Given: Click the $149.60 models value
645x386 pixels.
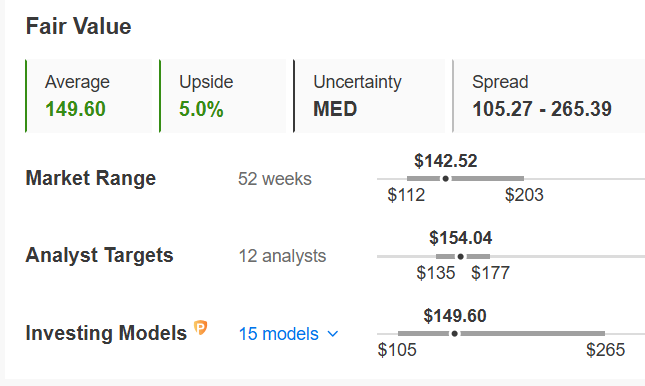Looking at the screenshot, I should pos(455,316).
